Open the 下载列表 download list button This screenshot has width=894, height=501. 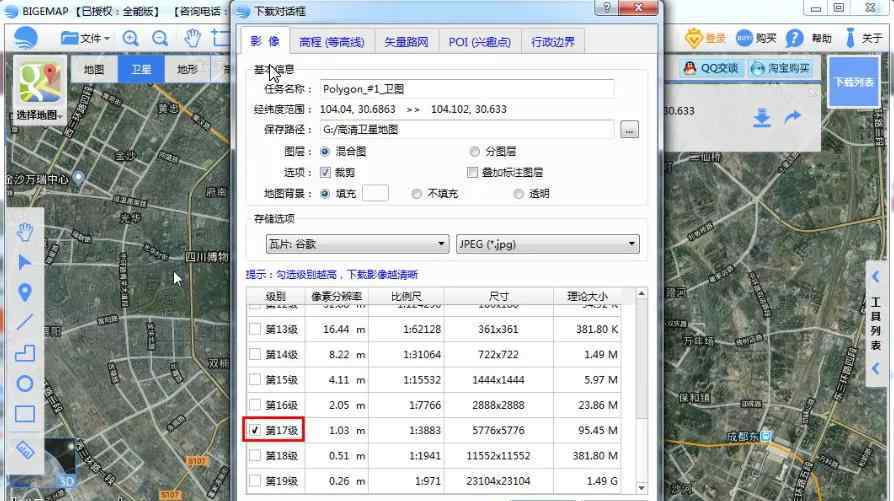point(853,83)
